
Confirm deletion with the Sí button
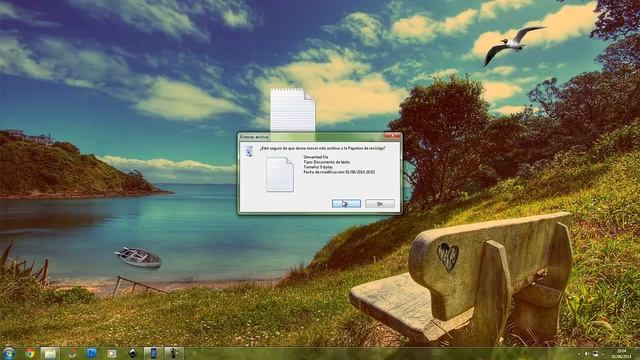346,203
